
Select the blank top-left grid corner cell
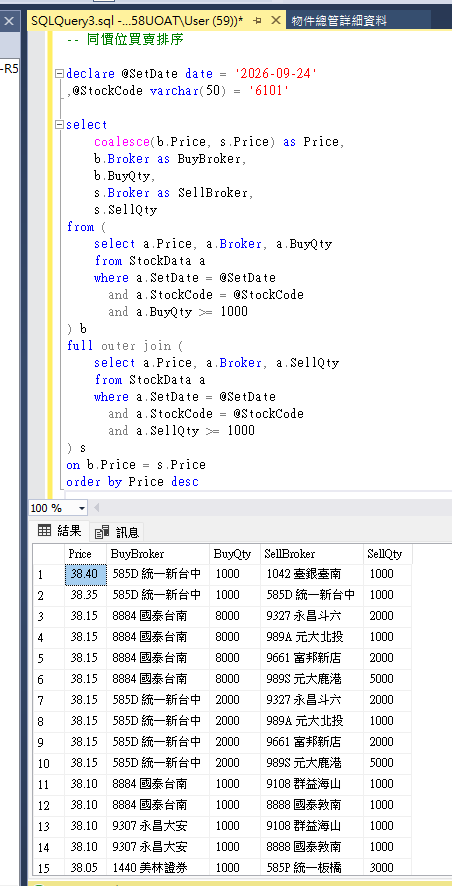(x=49, y=554)
